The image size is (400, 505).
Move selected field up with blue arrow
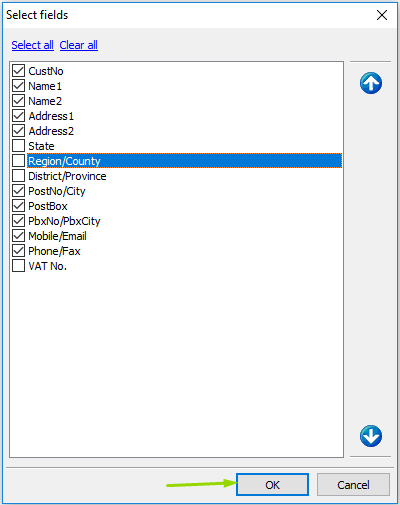click(371, 83)
